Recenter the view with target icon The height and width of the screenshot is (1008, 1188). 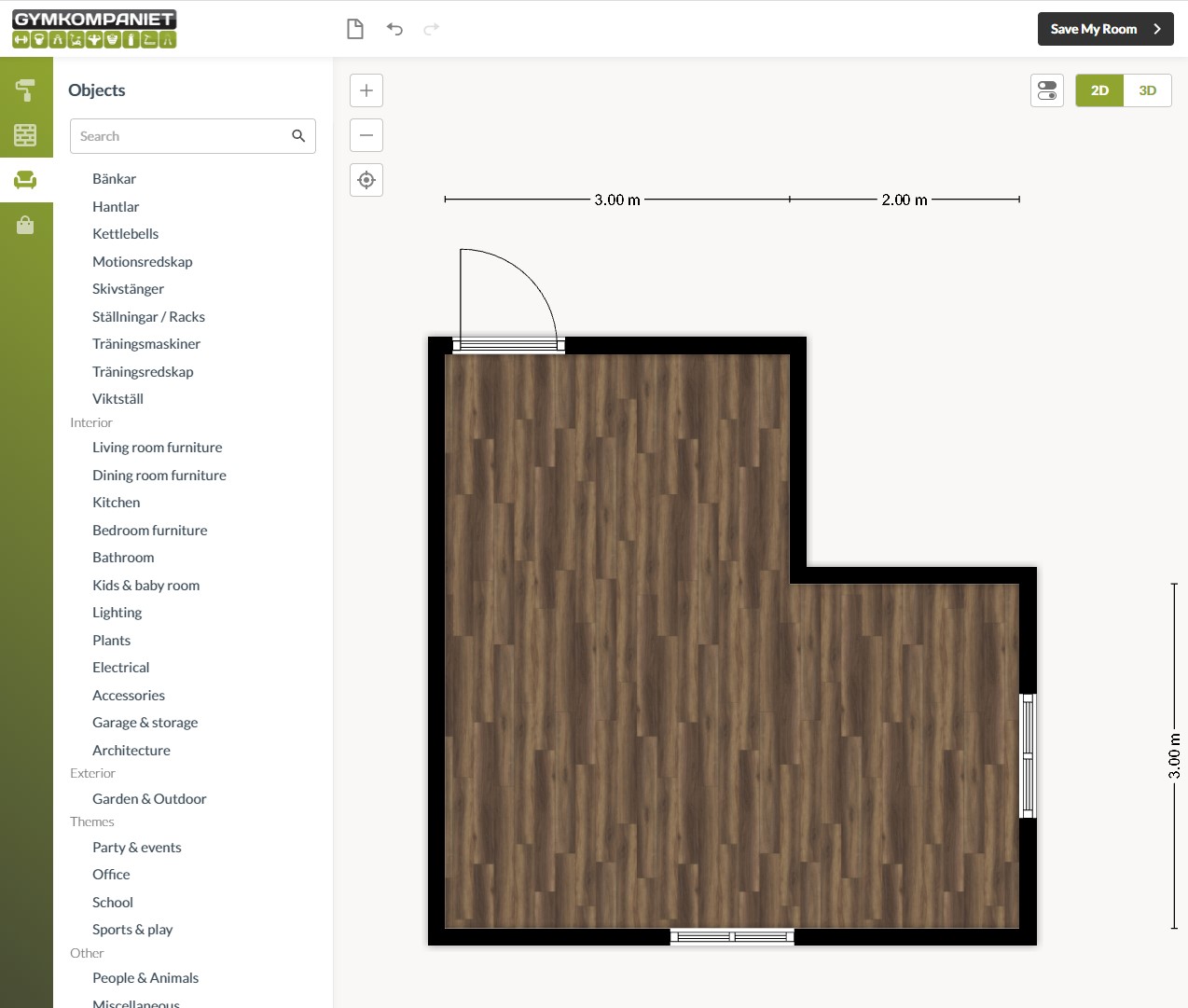[366, 180]
